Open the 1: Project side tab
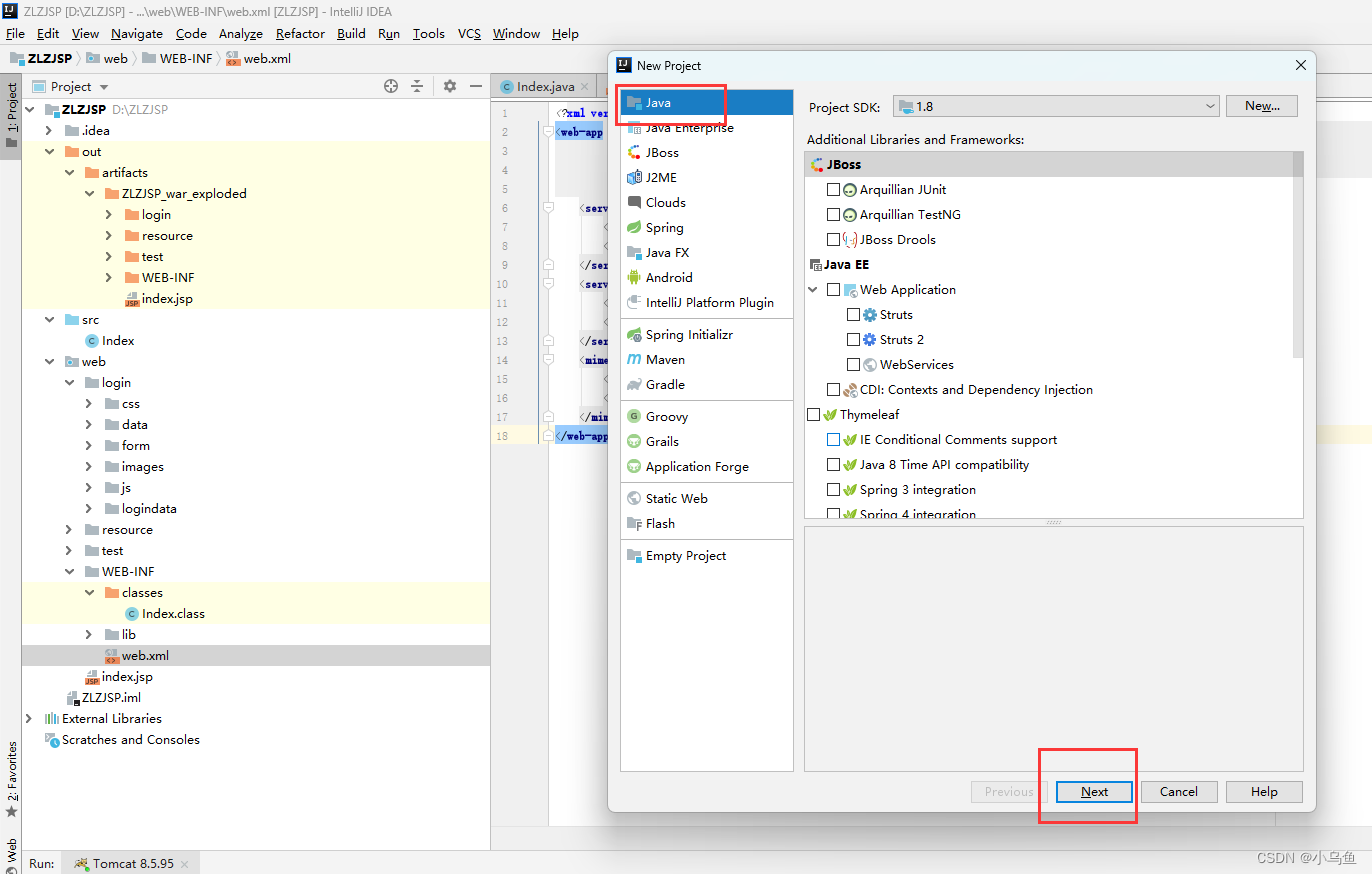This screenshot has width=1372, height=874. (11, 114)
